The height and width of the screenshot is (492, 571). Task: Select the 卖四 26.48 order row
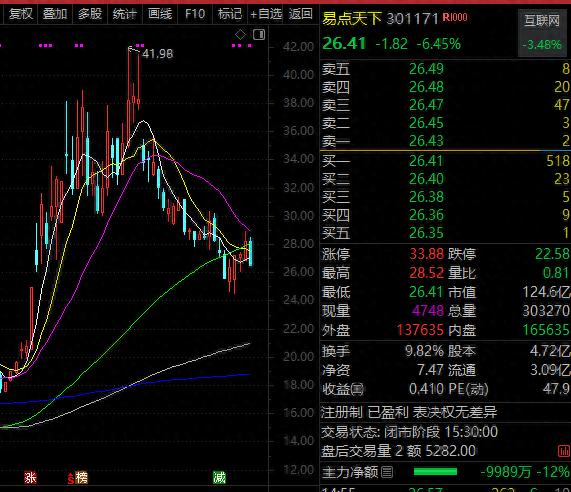tap(445, 87)
